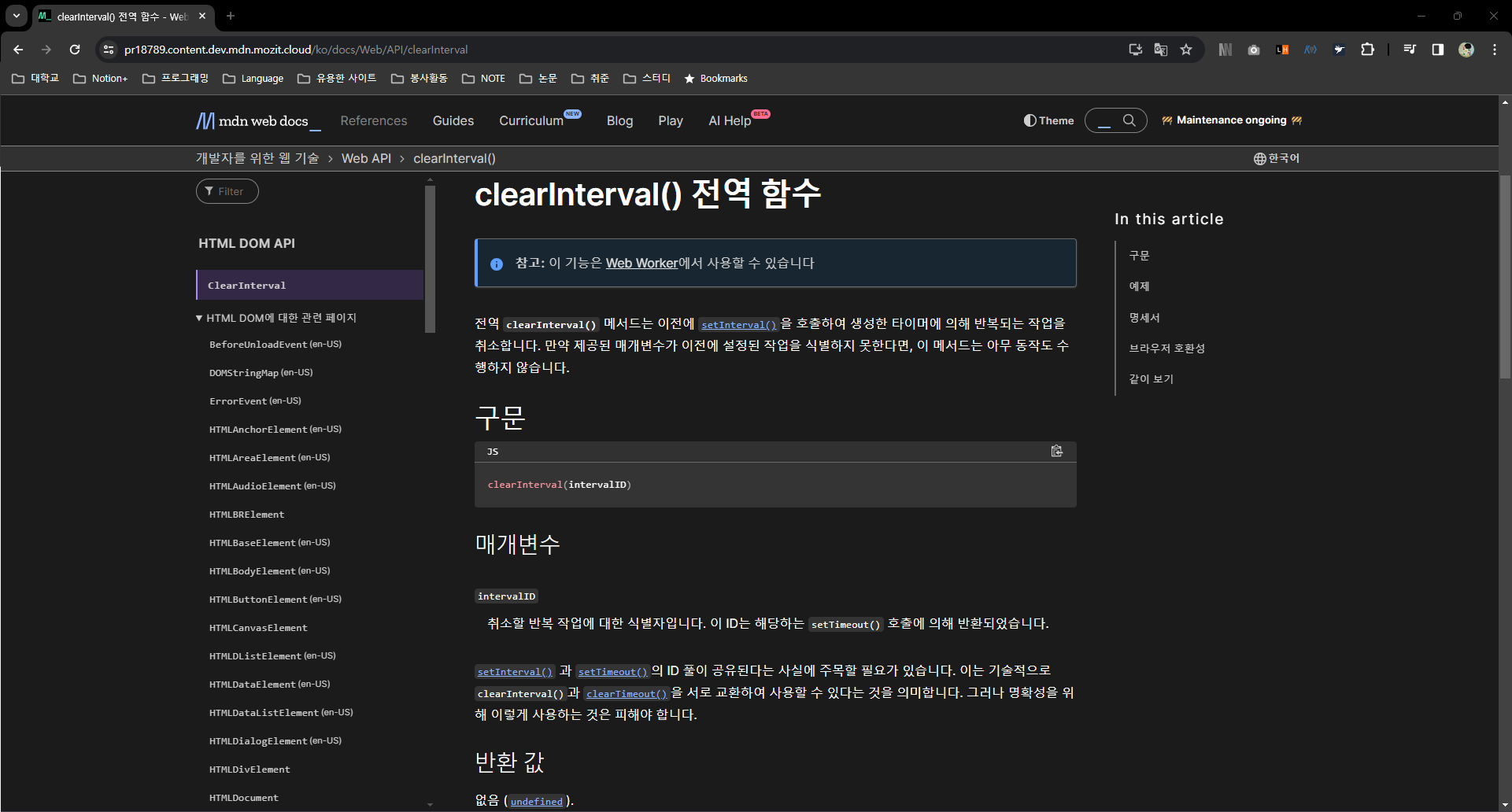Open HTMLBRElement in sidebar
Image resolution: width=1512 pixels, height=812 pixels.
coord(247,515)
